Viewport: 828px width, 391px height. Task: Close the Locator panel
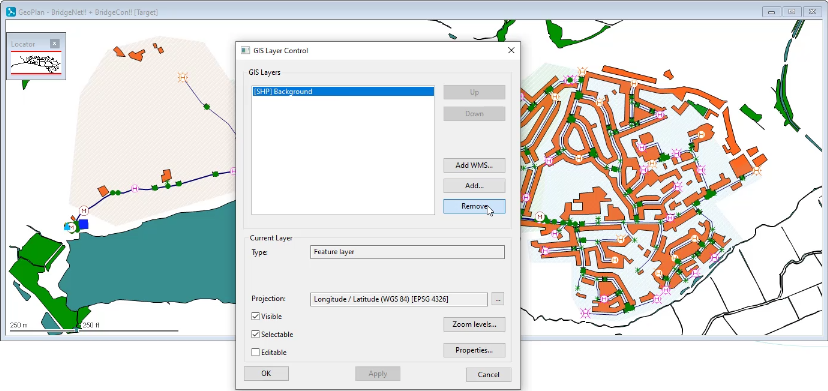coord(54,44)
